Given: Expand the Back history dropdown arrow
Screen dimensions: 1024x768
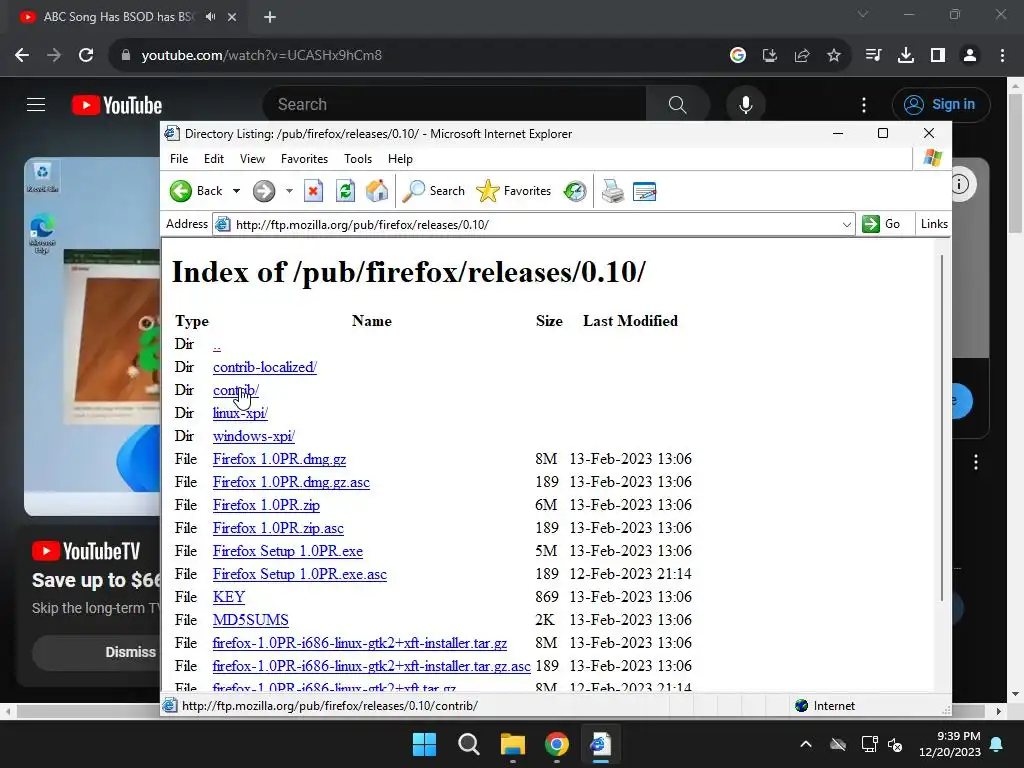Looking at the screenshot, I should pyautogui.click(x=236, y=191).
